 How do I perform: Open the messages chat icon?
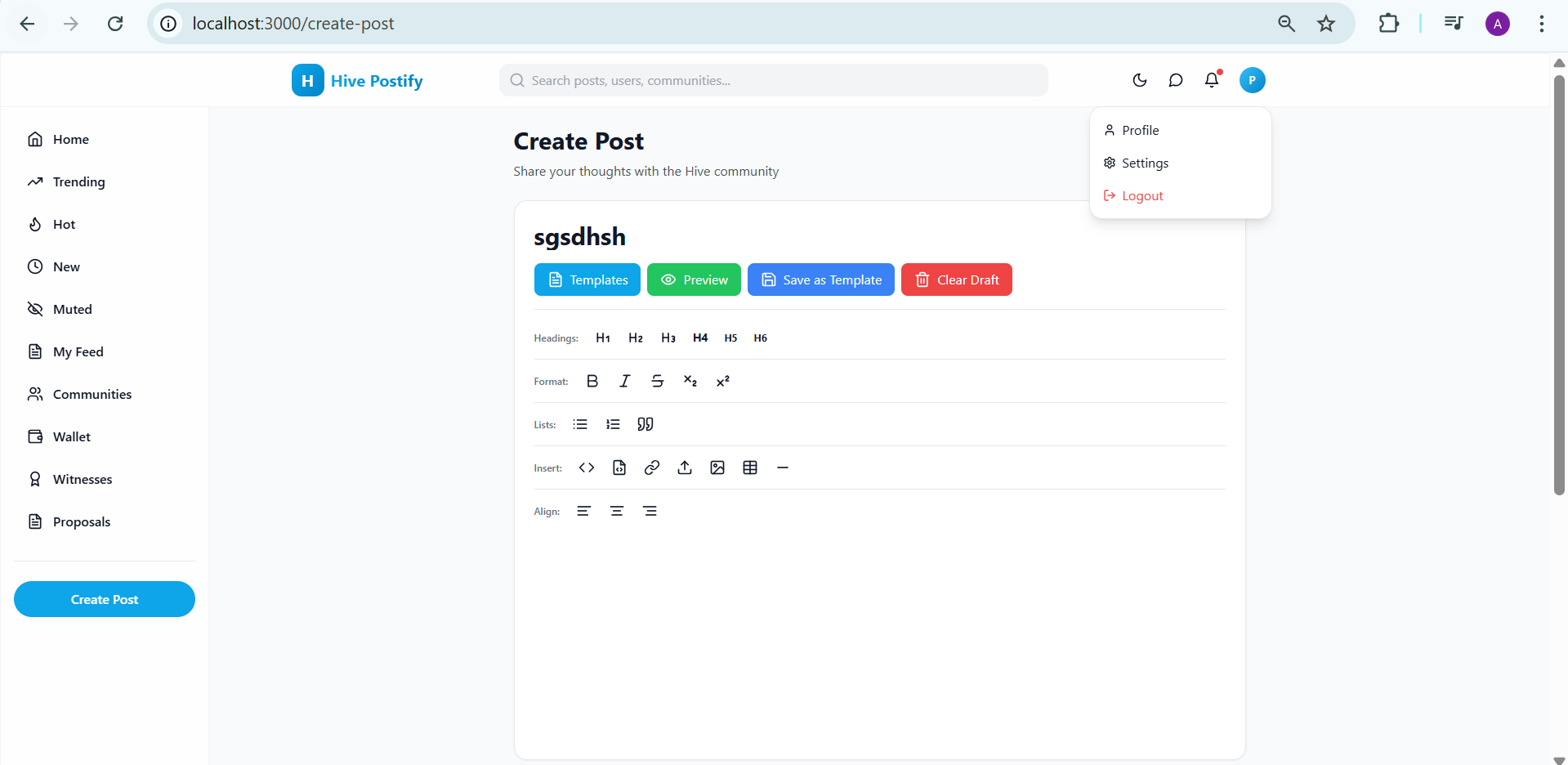(x=1176, y=80)
